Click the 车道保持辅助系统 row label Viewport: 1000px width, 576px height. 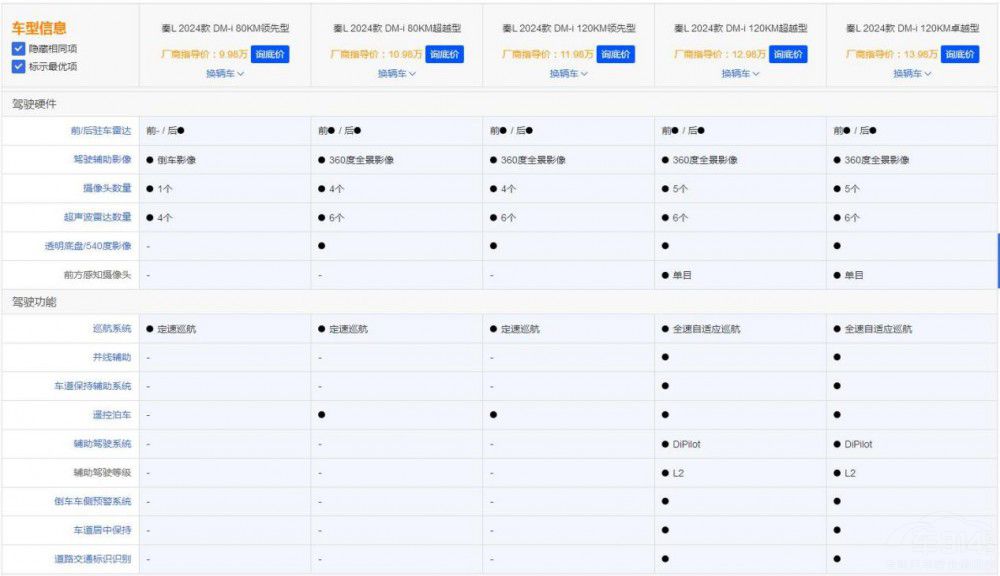93,386
